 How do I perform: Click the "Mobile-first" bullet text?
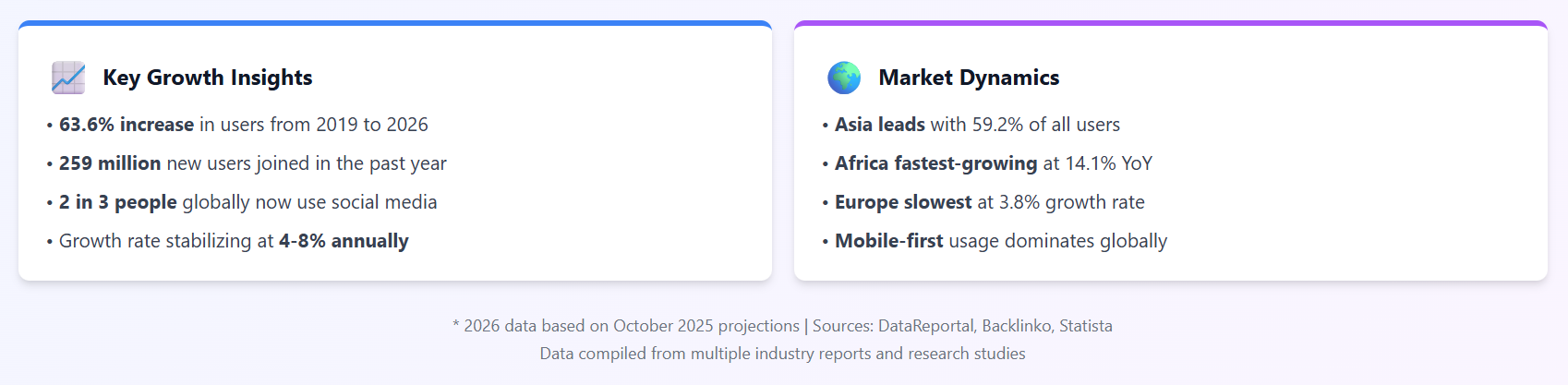coord(889,241)
